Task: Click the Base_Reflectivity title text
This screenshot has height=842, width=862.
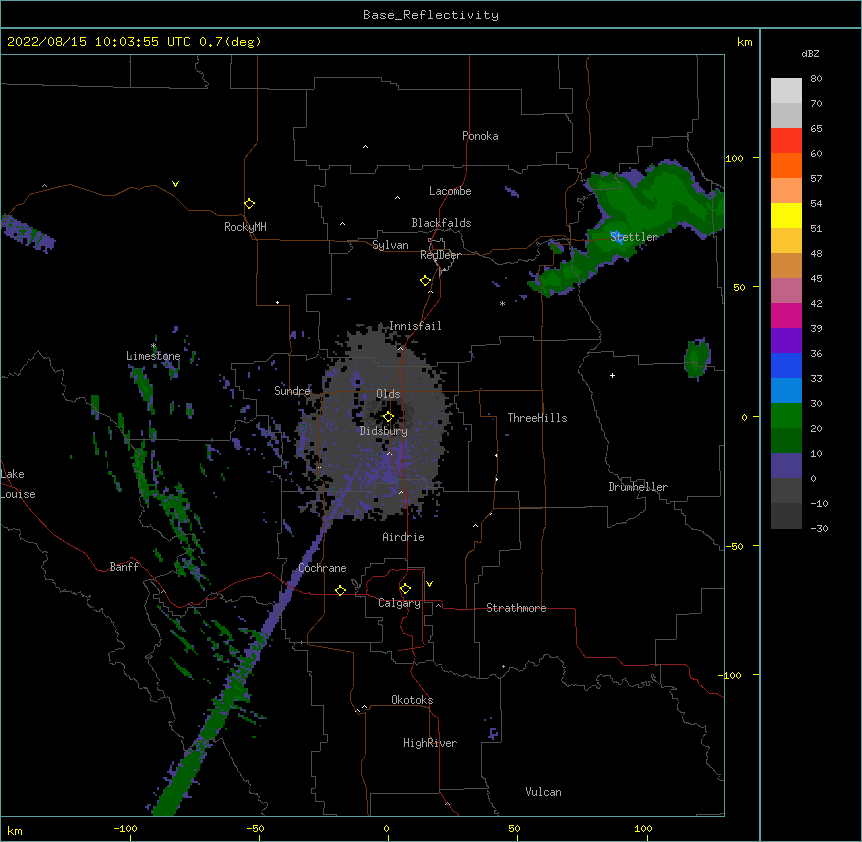Action: (x=431, y=15)
